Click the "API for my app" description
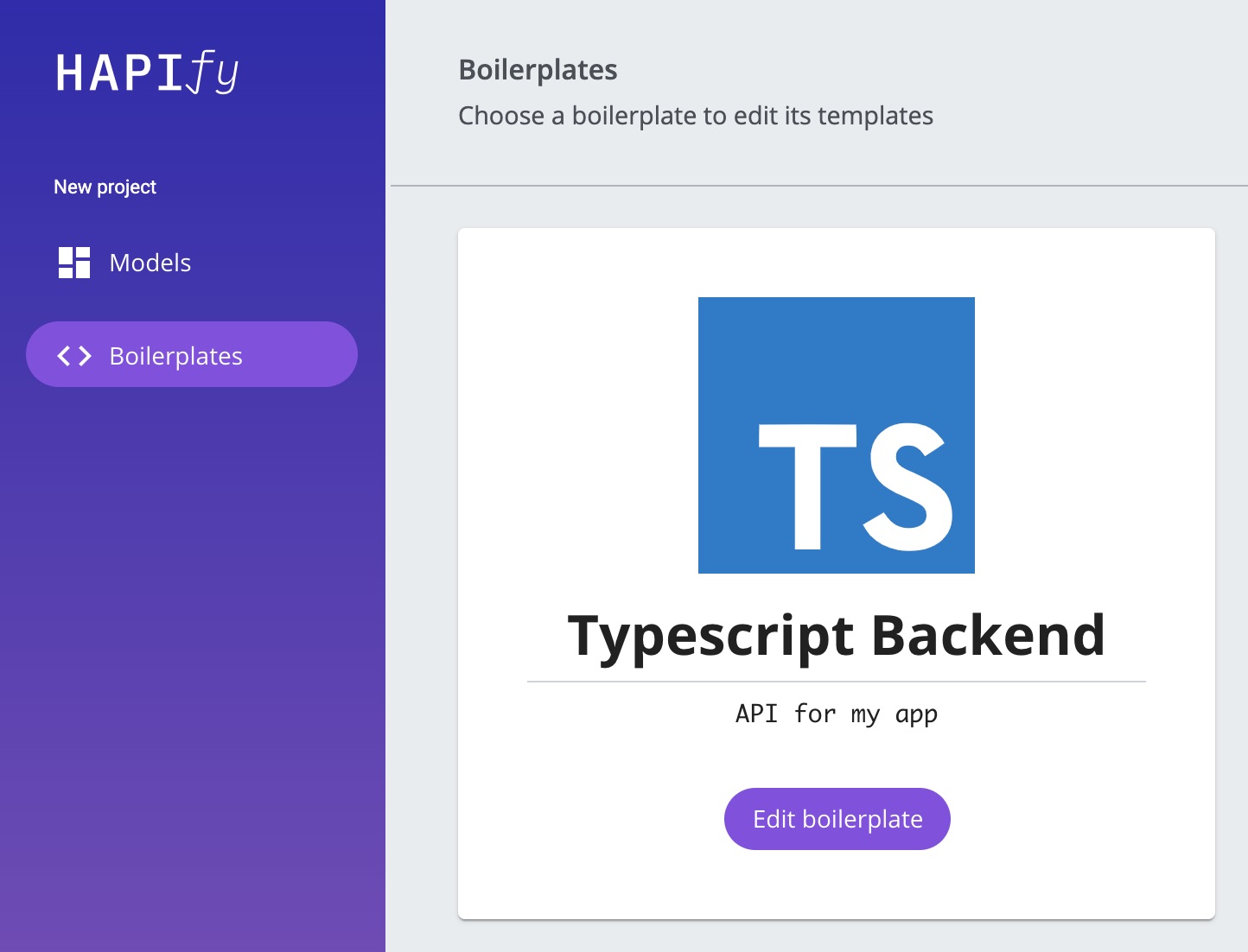Viewport: 1248px width, 952px height. (x=837, y=714)
